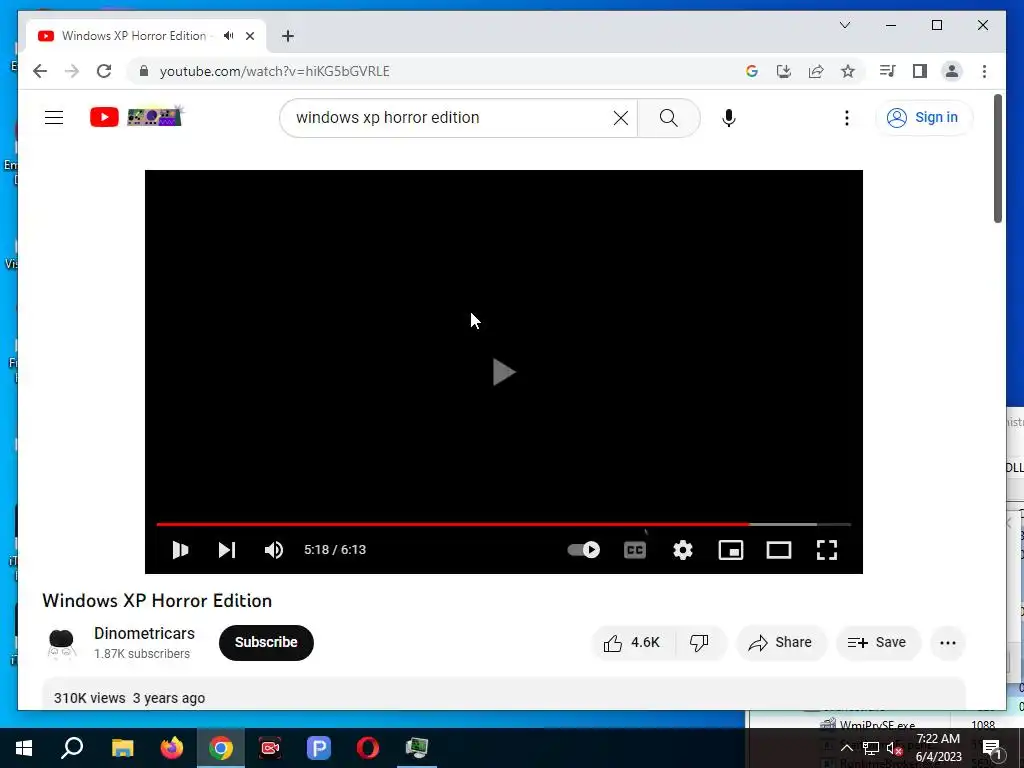View site info via the lock icon
The height and width of the screenshot is (768, 1024).
144,71
